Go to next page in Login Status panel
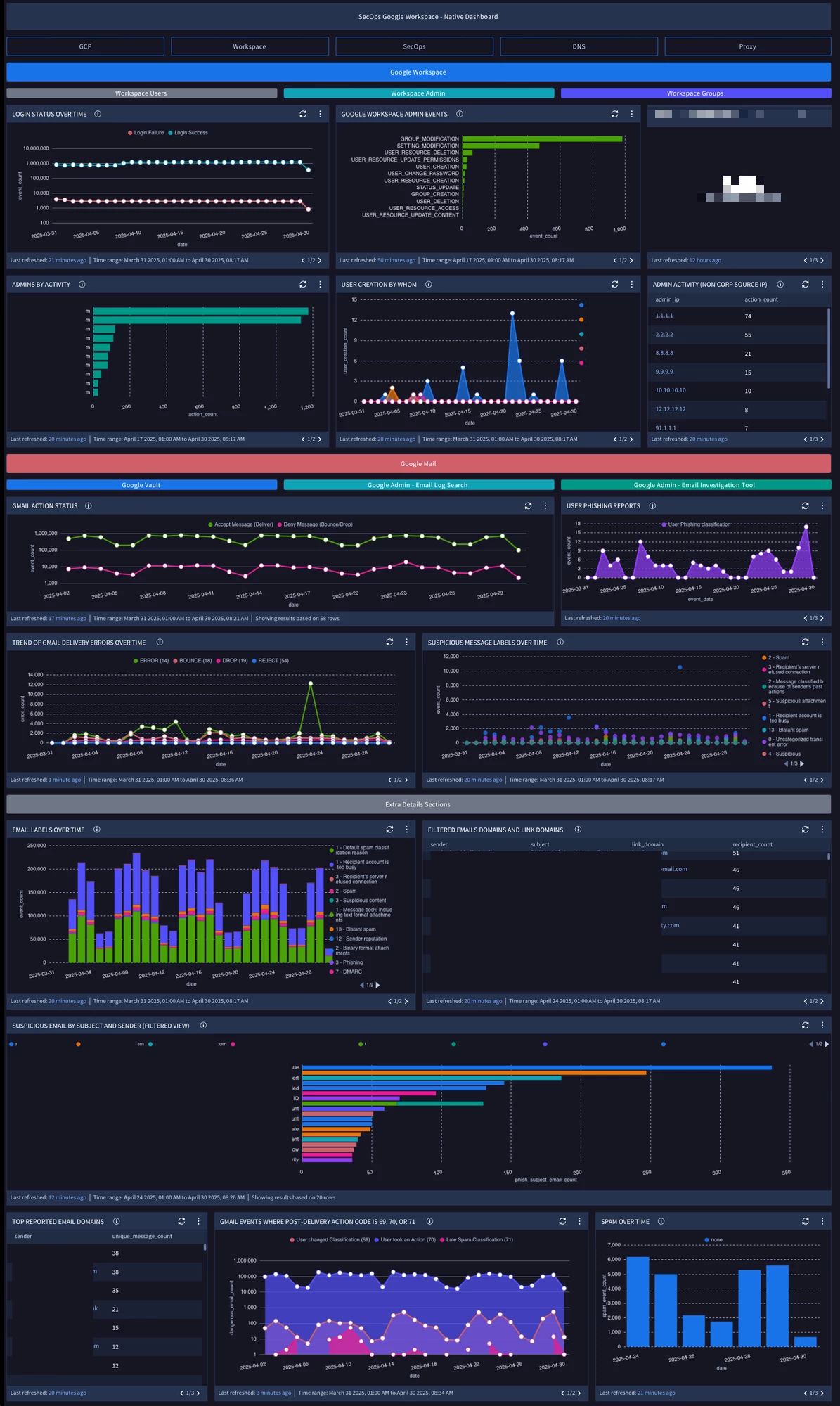840x1406 pixels. [320, 261]
